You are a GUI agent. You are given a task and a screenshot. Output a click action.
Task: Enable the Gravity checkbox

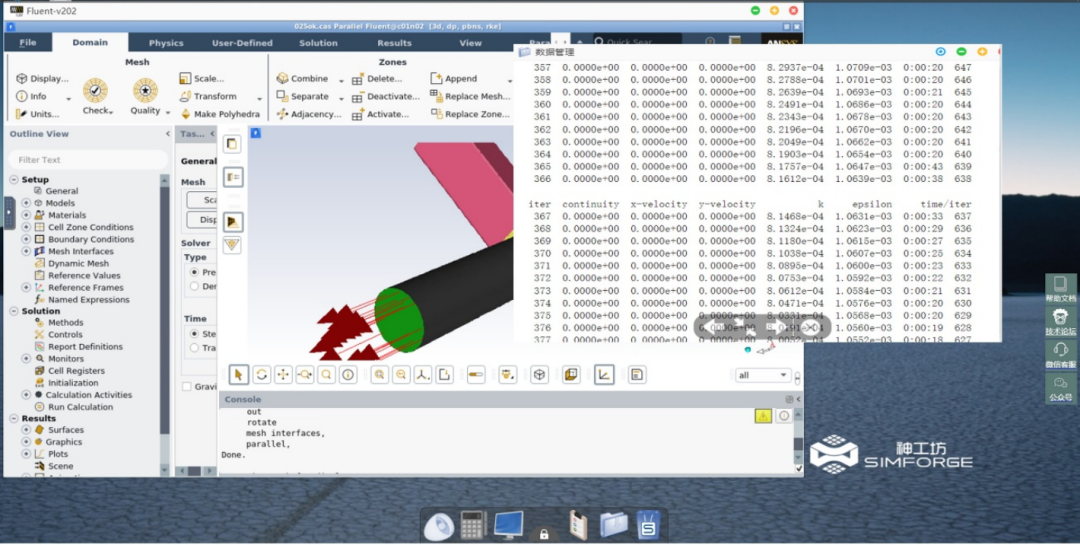(187, 387)
